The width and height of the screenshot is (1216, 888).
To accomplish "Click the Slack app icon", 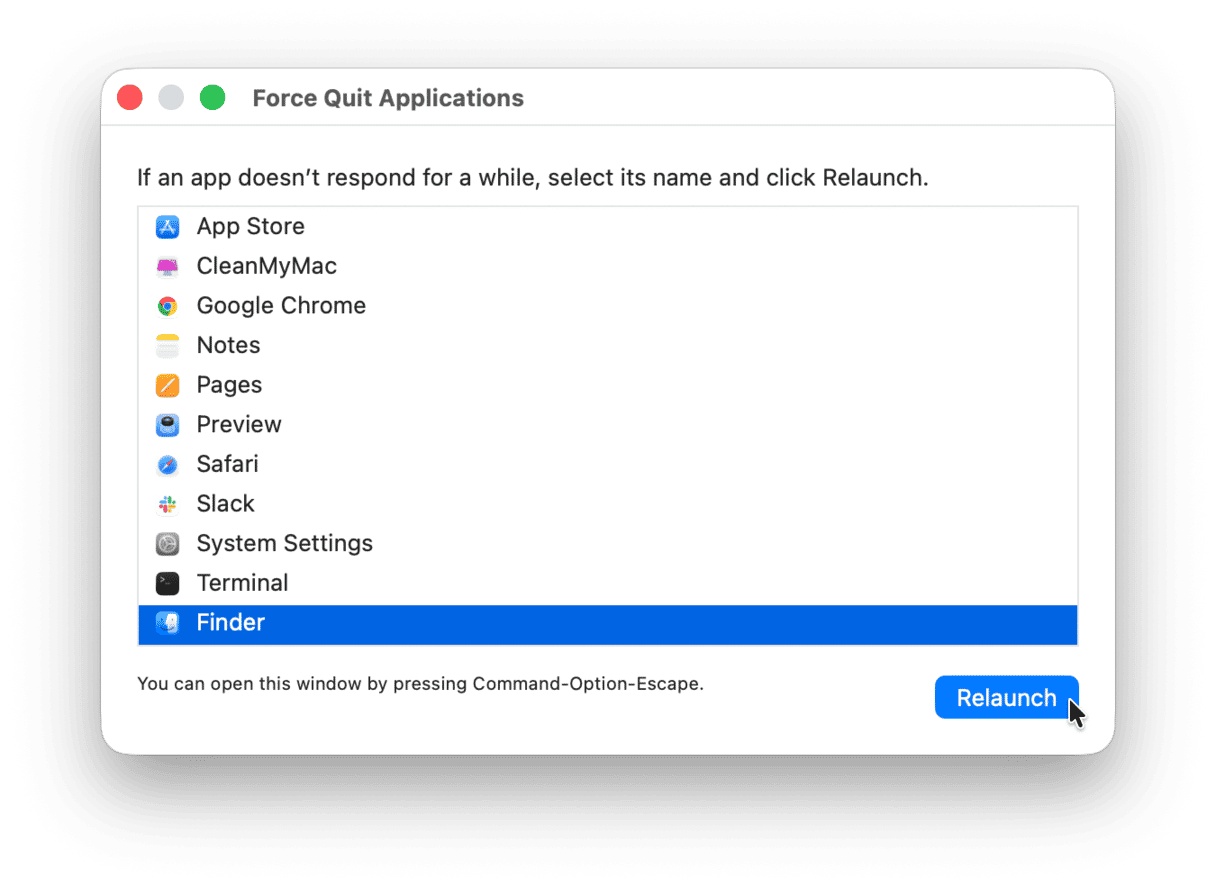I will (167, 504).
